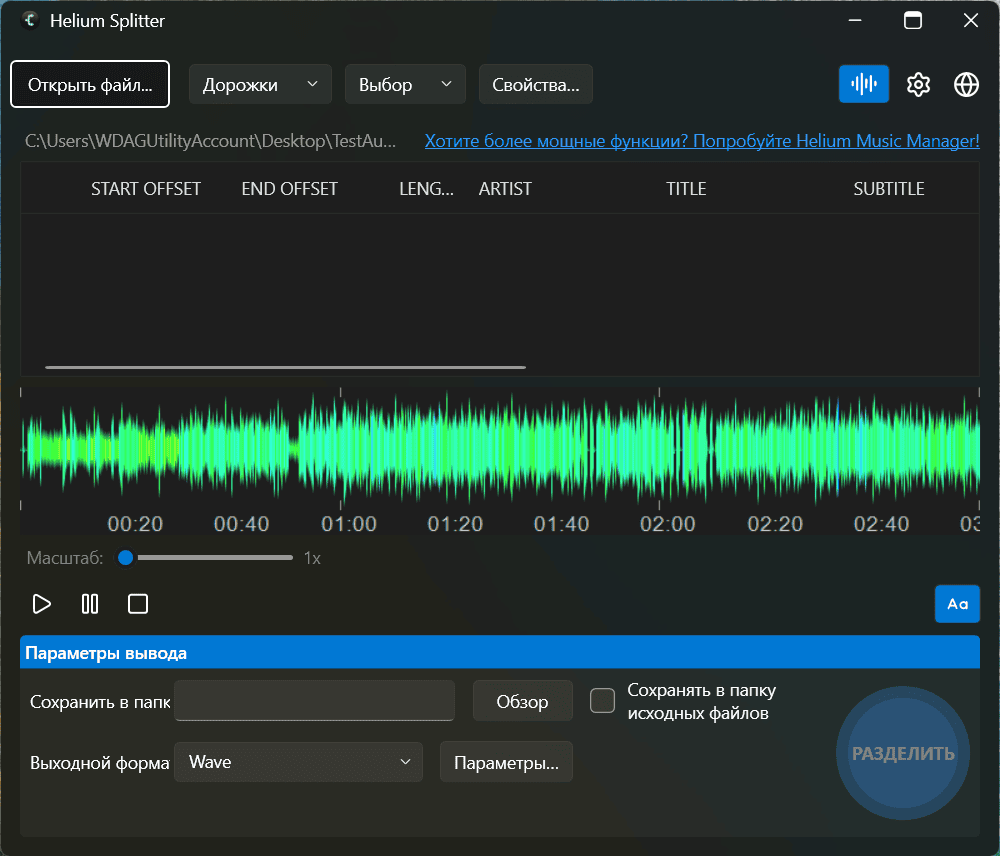The image size is (1000, 856).
Task: Open the Дорожки dropdown menu
Action: coord(260,84)
